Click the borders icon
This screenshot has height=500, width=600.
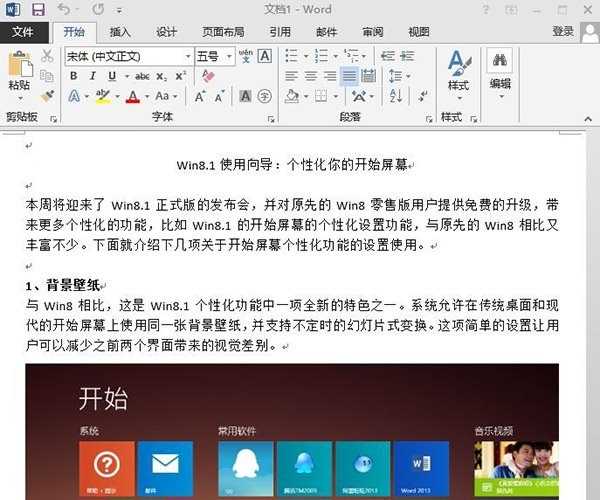click(x=321, y=96)
